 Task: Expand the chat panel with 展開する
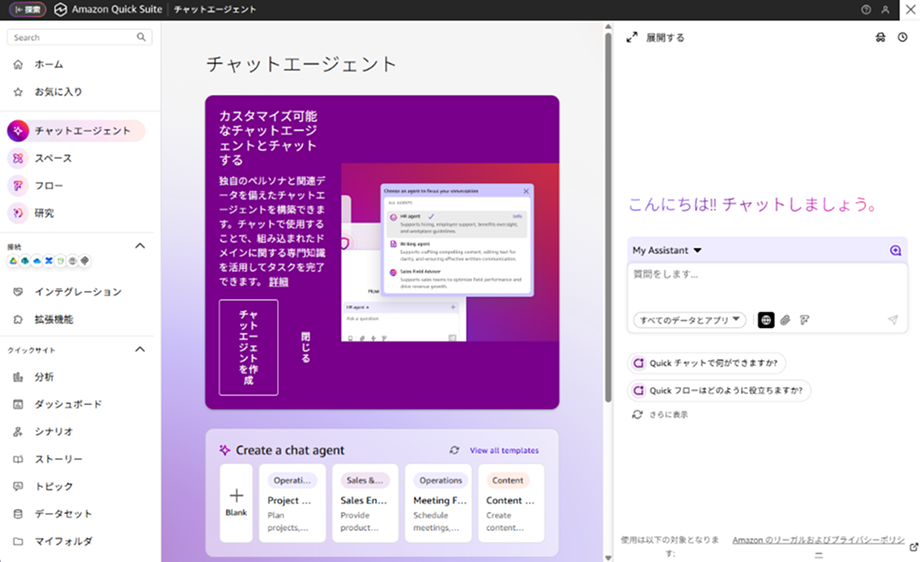[656, 37]
